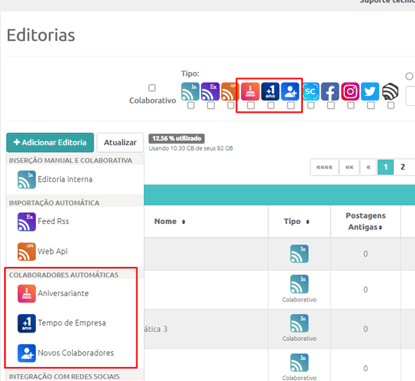Tick checkbox under Web Api orange icon
This screenshot has width=415, height=381.
click(x=231, y=105)
